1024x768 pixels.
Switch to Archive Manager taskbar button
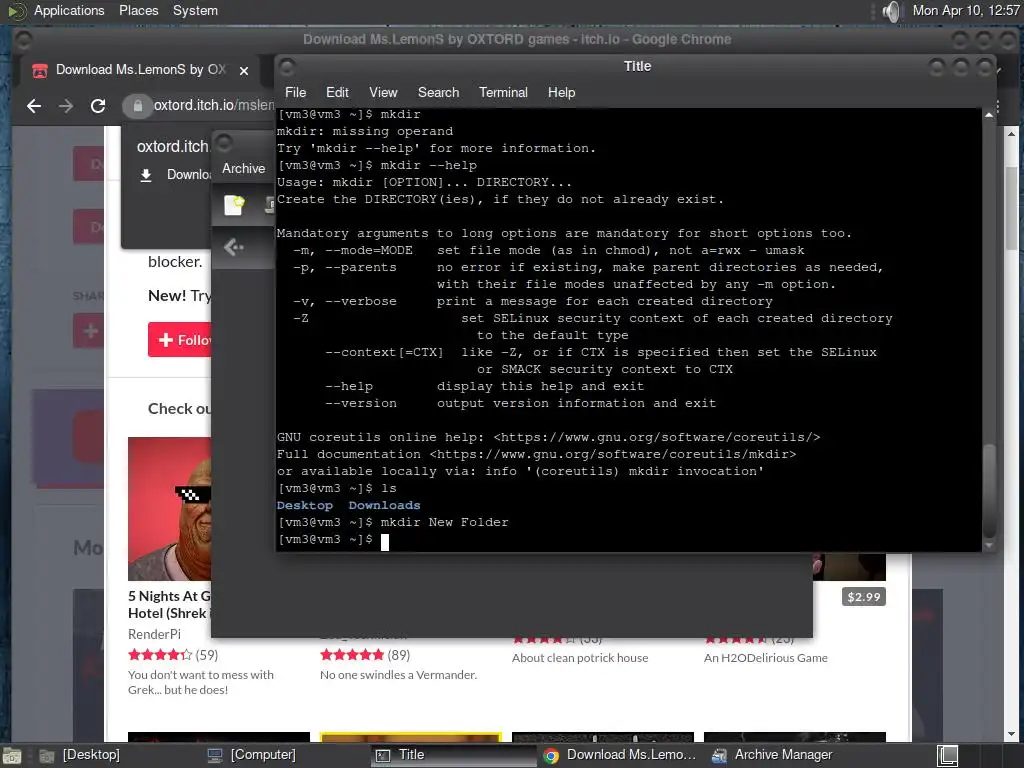tap(771, 755)
